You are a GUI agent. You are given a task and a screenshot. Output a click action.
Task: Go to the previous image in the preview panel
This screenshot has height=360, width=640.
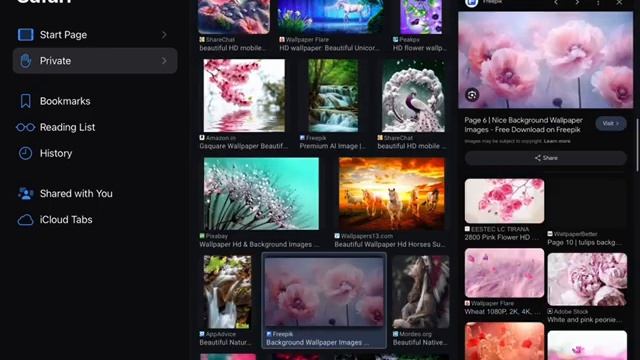pos(556,3)
